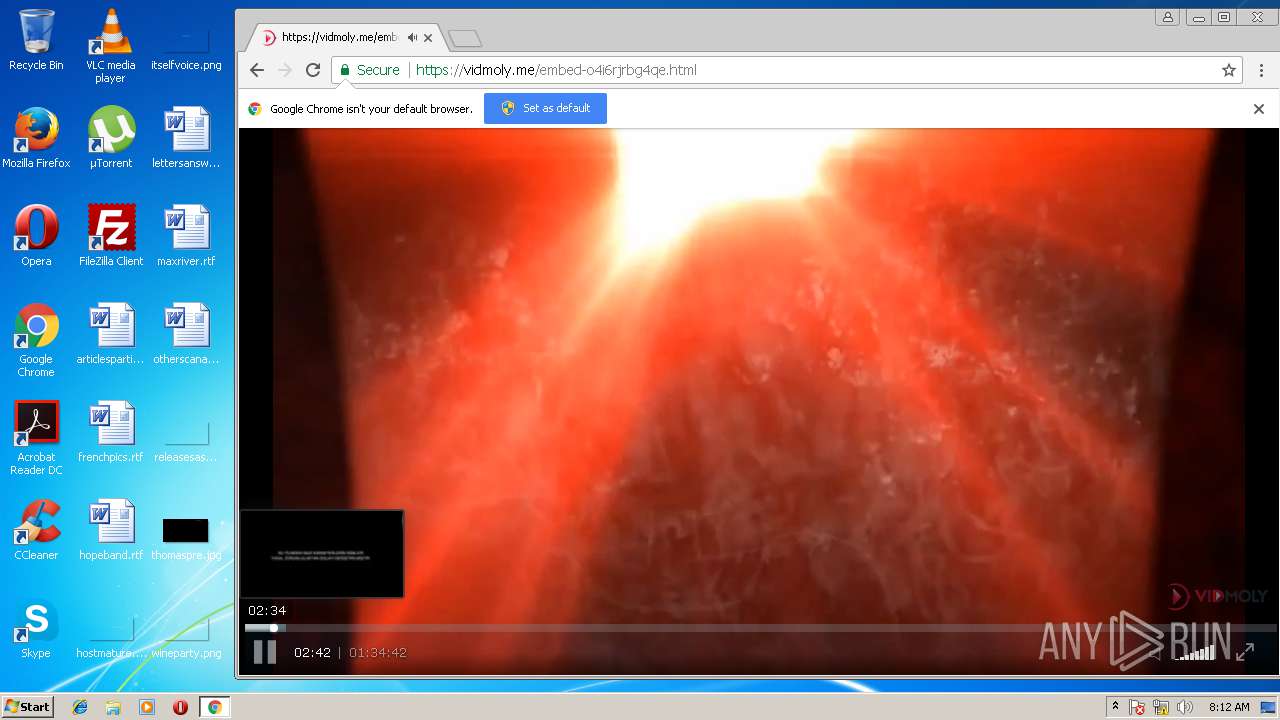Select the lettersansw... document on the desktop

point(186,138)
